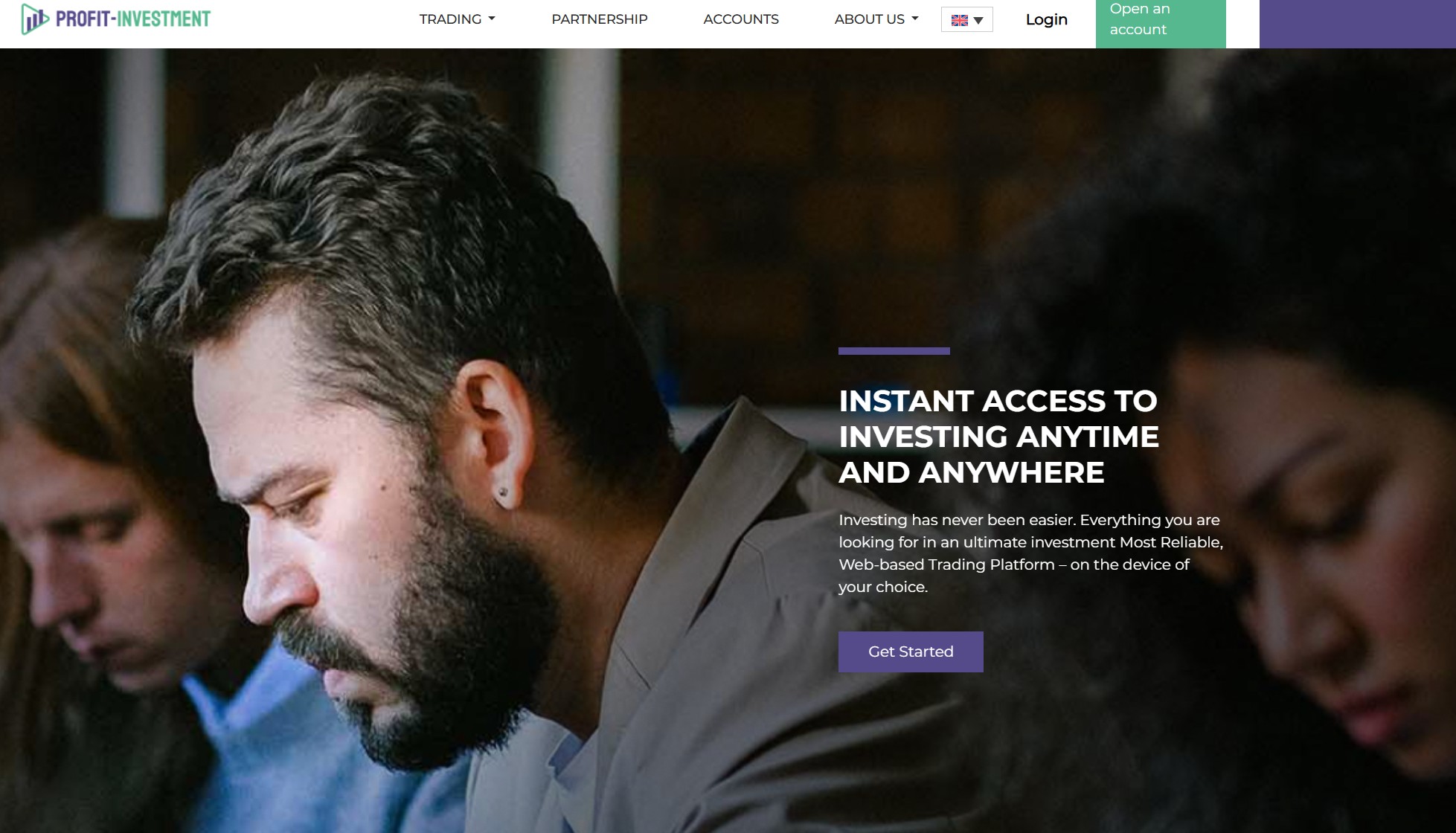Click the Get Started button
The width and height of the screenshot is (1456, 833).
911,652
